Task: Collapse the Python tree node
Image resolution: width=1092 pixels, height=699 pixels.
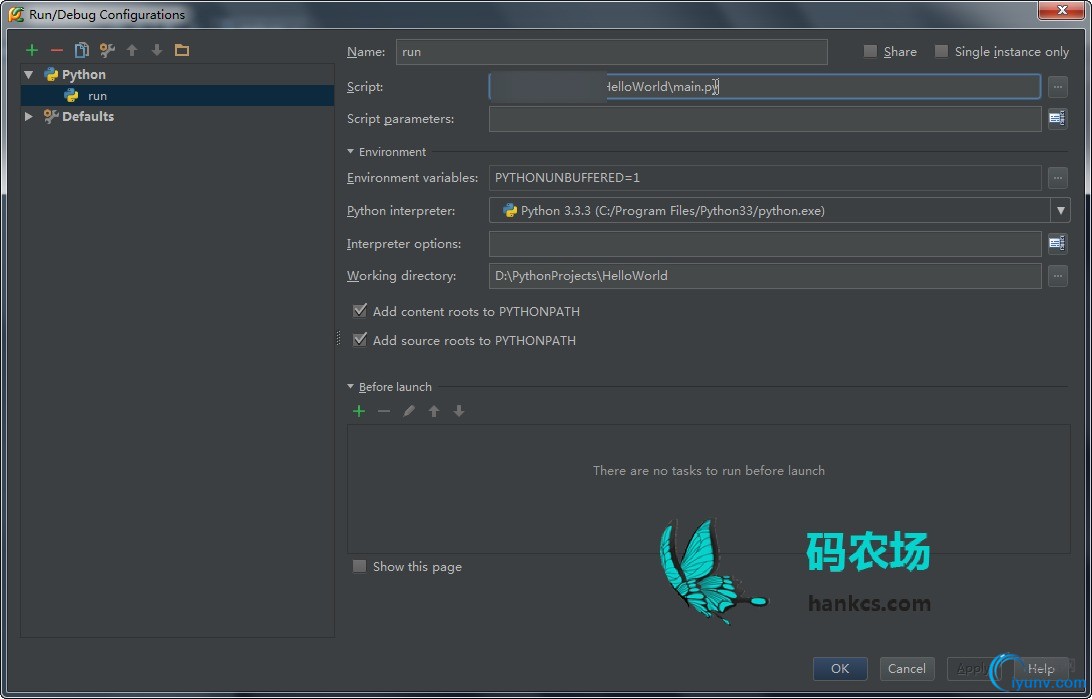Action: [x=29, y=74]
